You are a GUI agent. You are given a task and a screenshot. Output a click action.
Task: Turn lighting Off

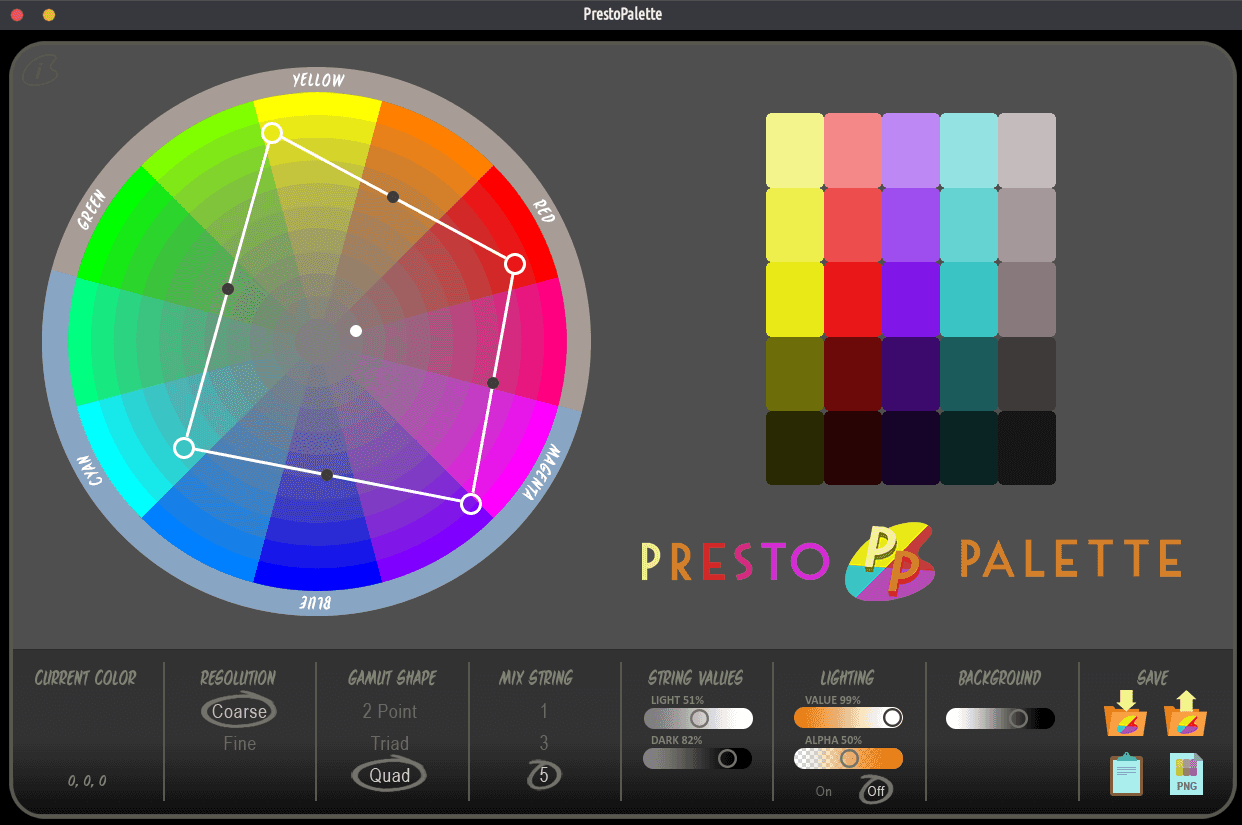pyautogui.click(x=876, y=791)
